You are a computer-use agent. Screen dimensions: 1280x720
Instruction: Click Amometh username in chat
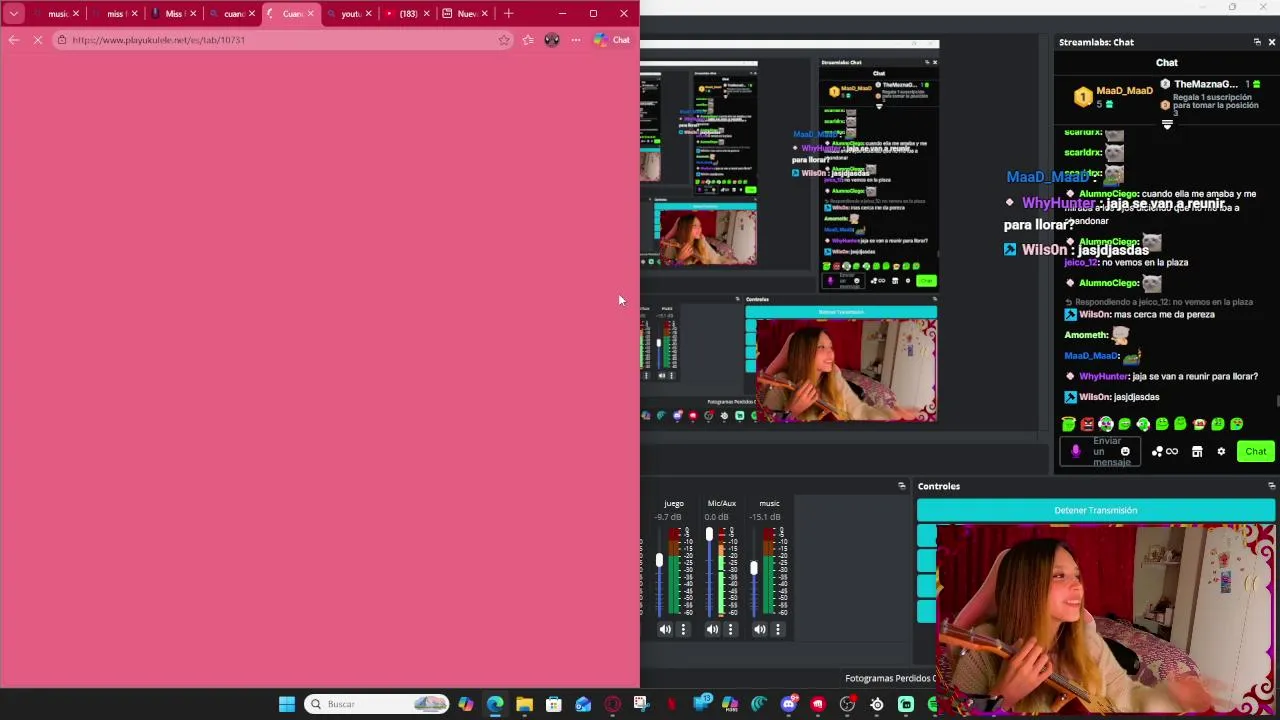coord(1086,335)
